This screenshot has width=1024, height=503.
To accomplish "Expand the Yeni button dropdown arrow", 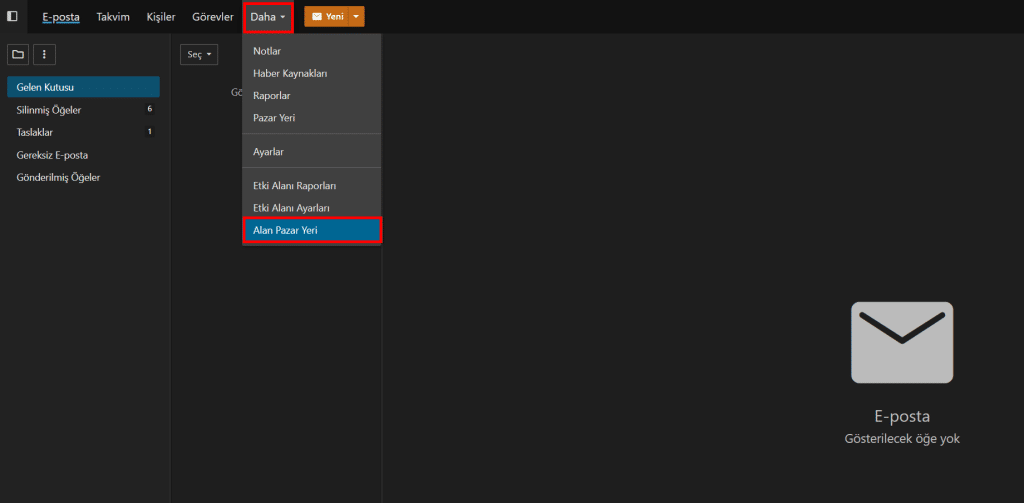I will coord(357,17).
